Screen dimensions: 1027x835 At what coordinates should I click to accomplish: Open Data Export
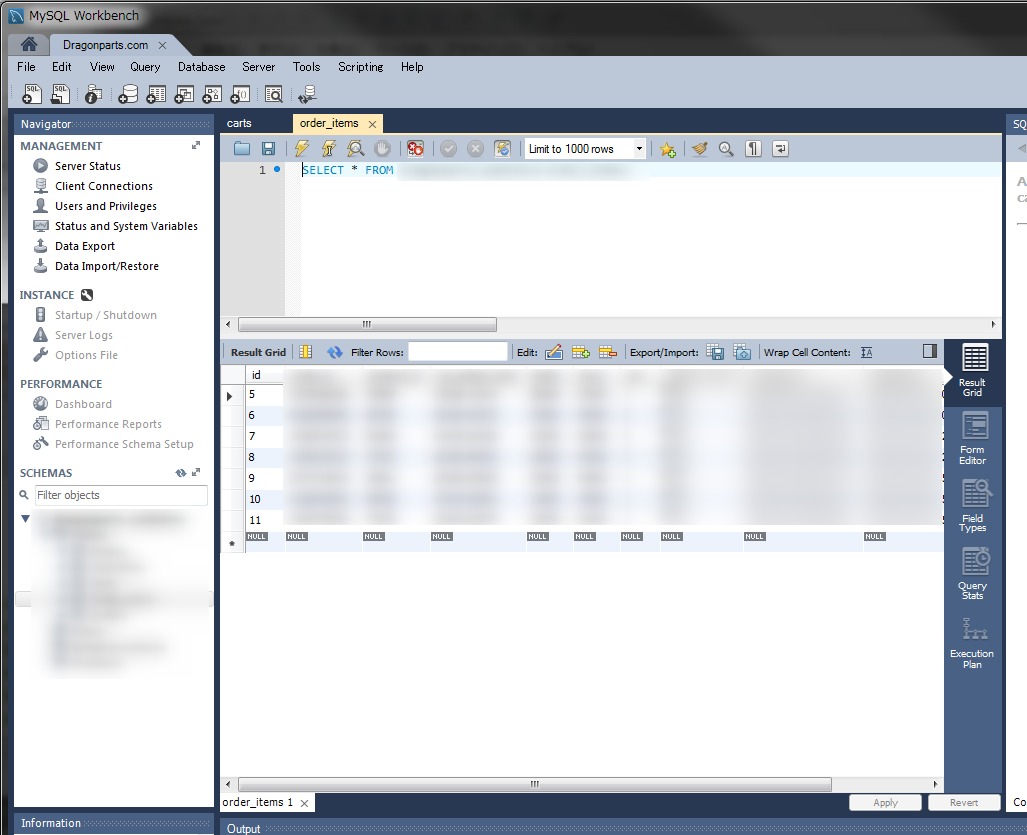[84, 246]
